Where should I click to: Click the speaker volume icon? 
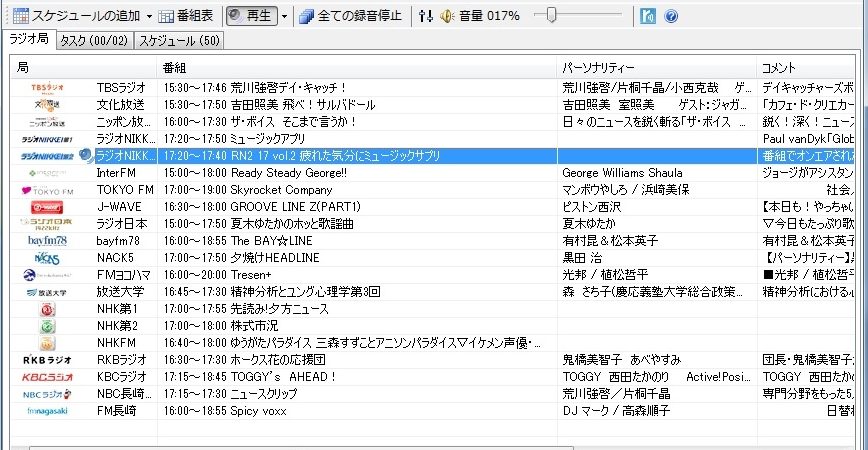coord(446,16)
